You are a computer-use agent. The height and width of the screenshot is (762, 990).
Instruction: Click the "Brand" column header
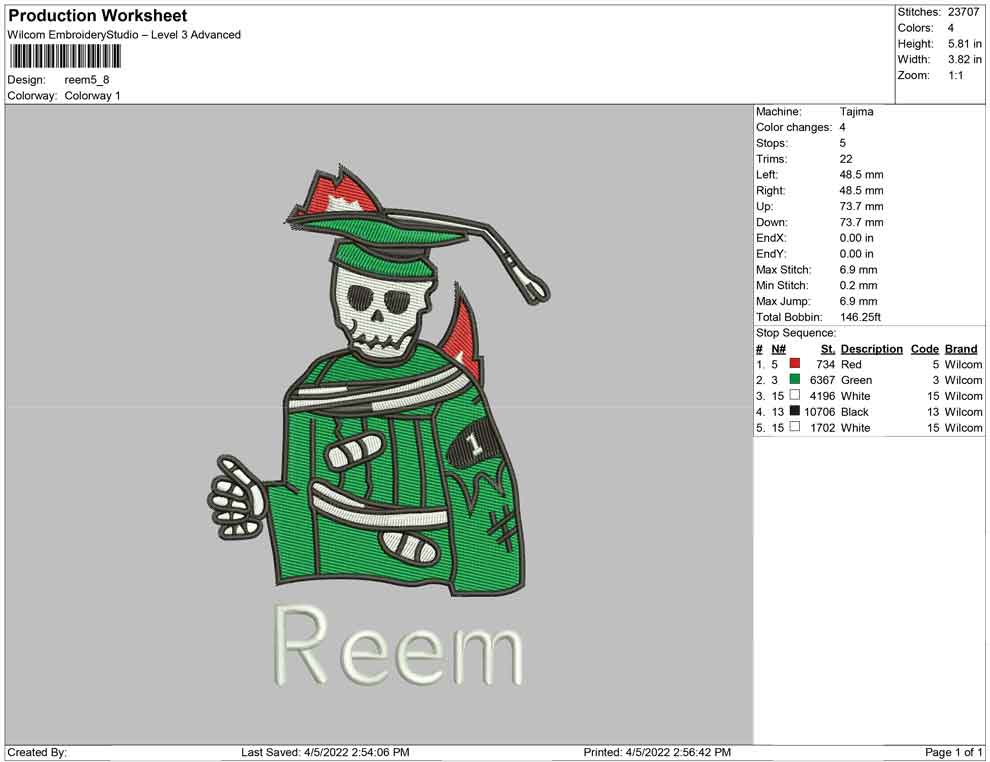coord(960,349)
